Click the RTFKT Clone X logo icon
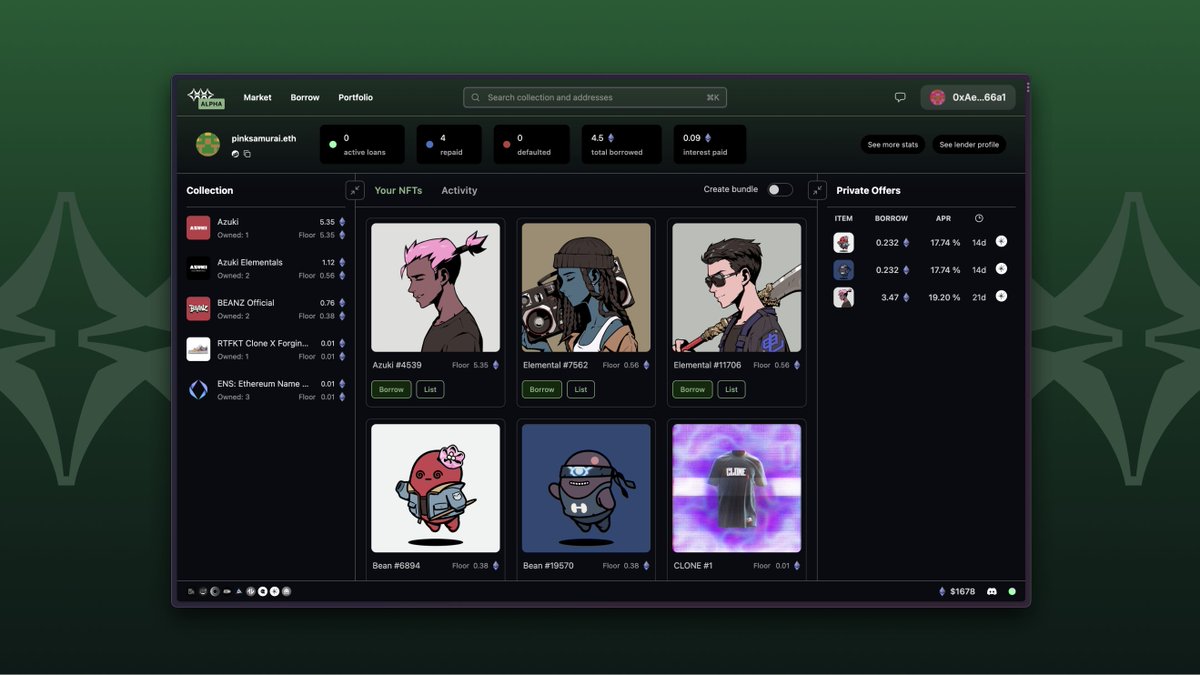Screen dimensions: 1200x675 pos(198,349)
